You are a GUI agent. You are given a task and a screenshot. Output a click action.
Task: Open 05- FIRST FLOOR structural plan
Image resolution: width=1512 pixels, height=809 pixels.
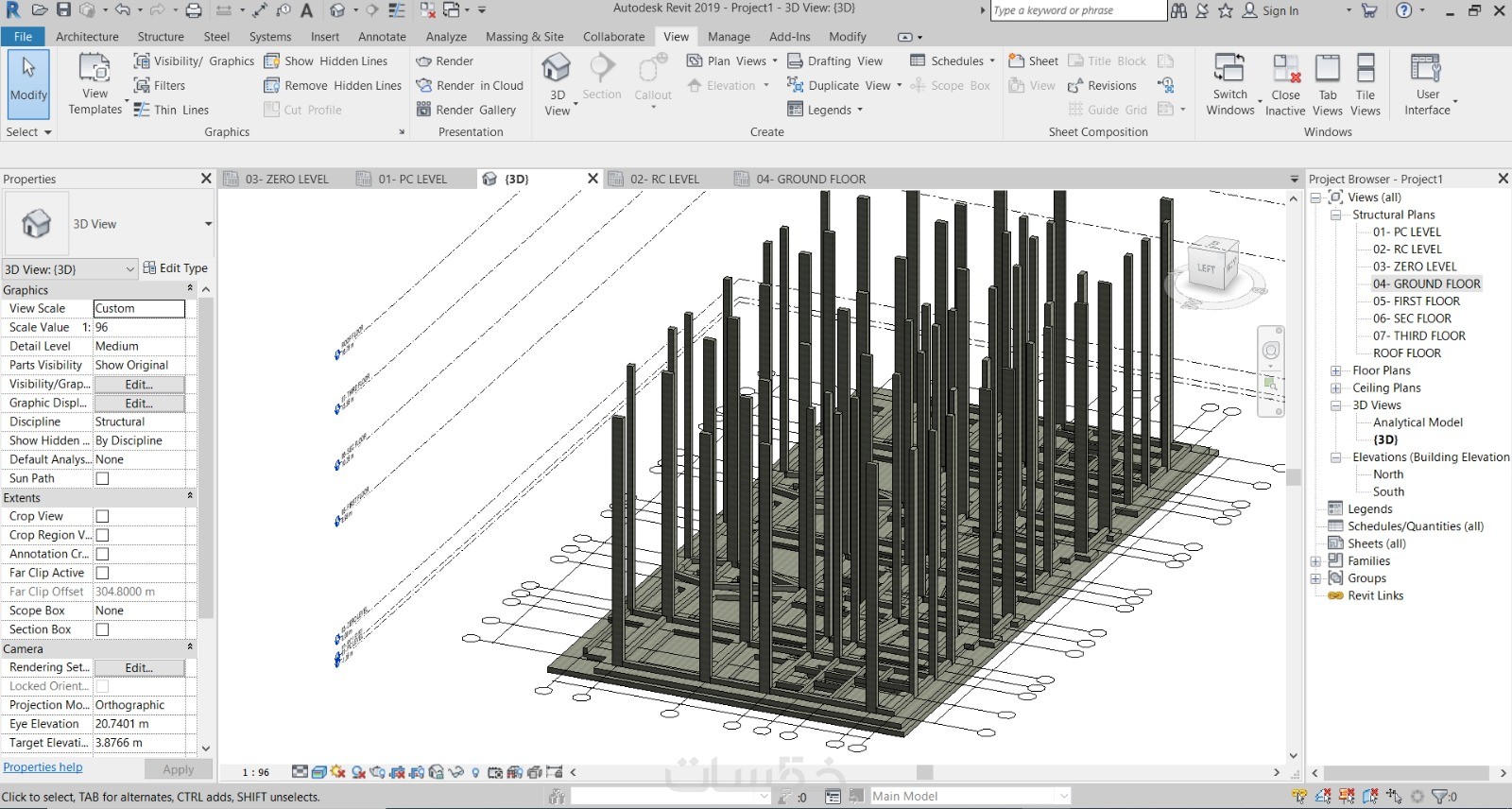pos(1416,301)
